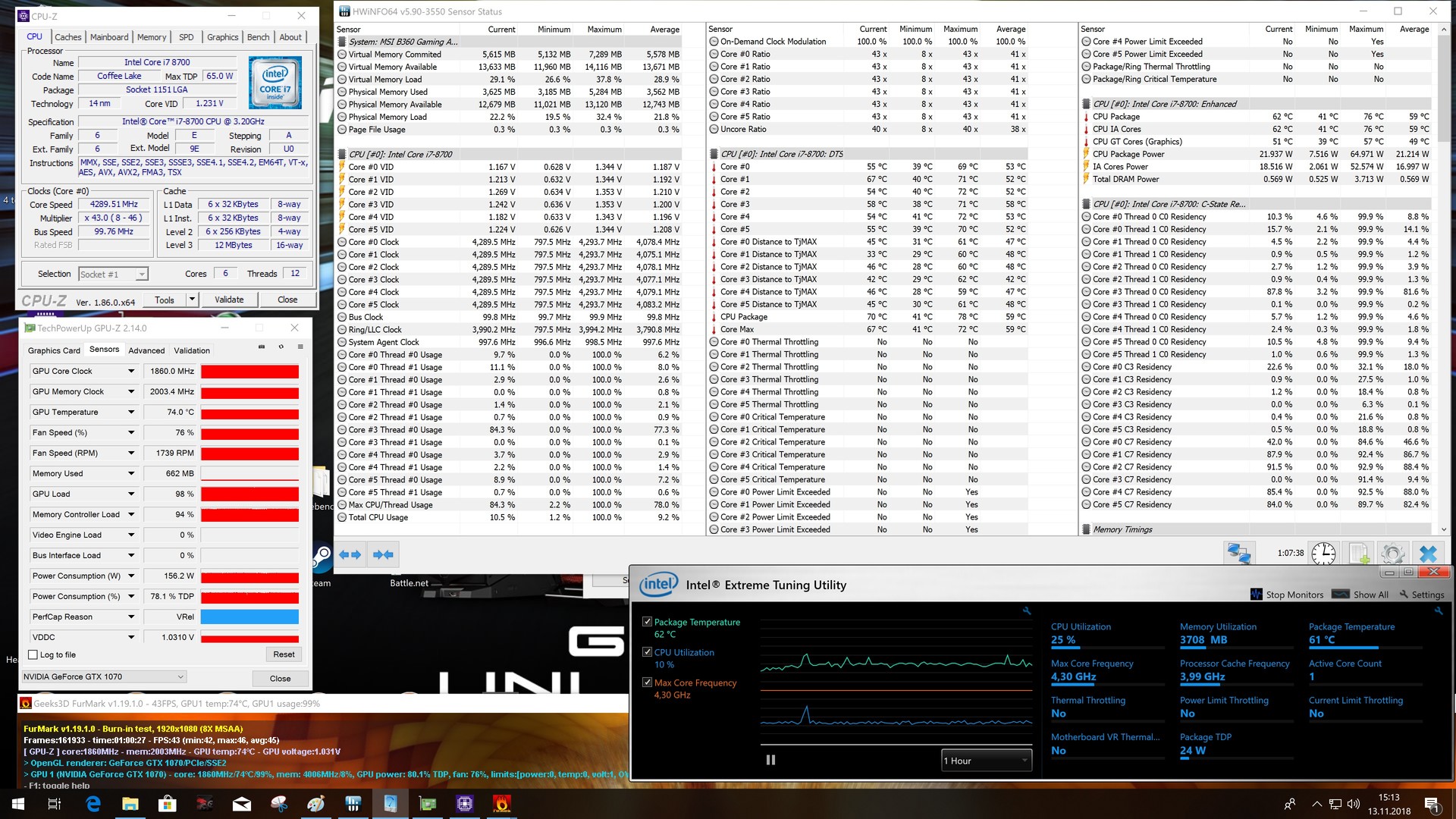The image size is (1456, 819).
Task: Open NVIDIA GeForce GTX 1070 GPU selector
Action: point(104,676)
